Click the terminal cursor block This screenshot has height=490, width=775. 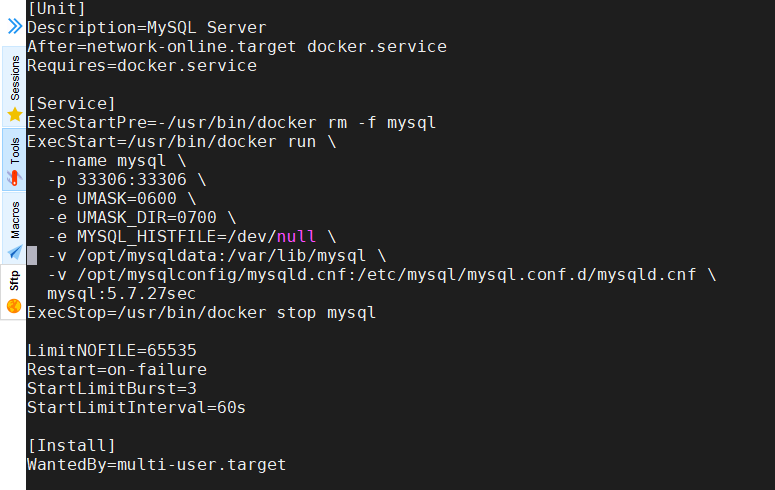32,256
